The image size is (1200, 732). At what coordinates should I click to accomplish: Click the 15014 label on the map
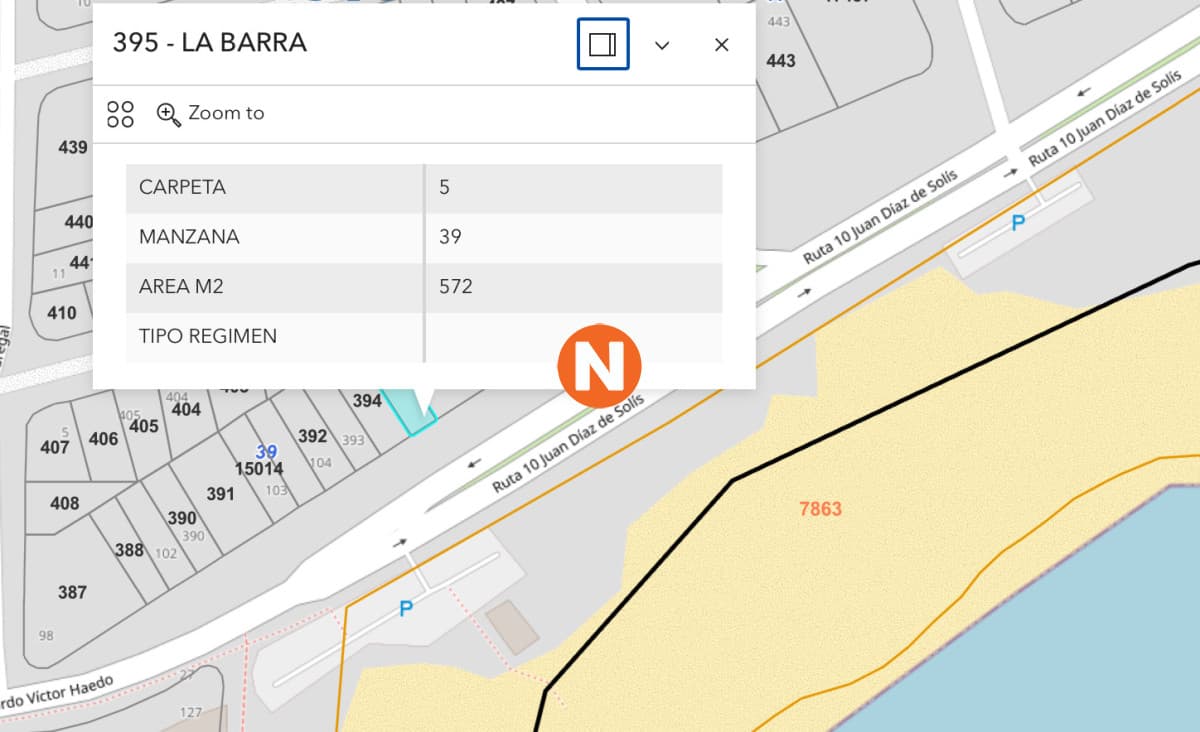coord(259,469)
